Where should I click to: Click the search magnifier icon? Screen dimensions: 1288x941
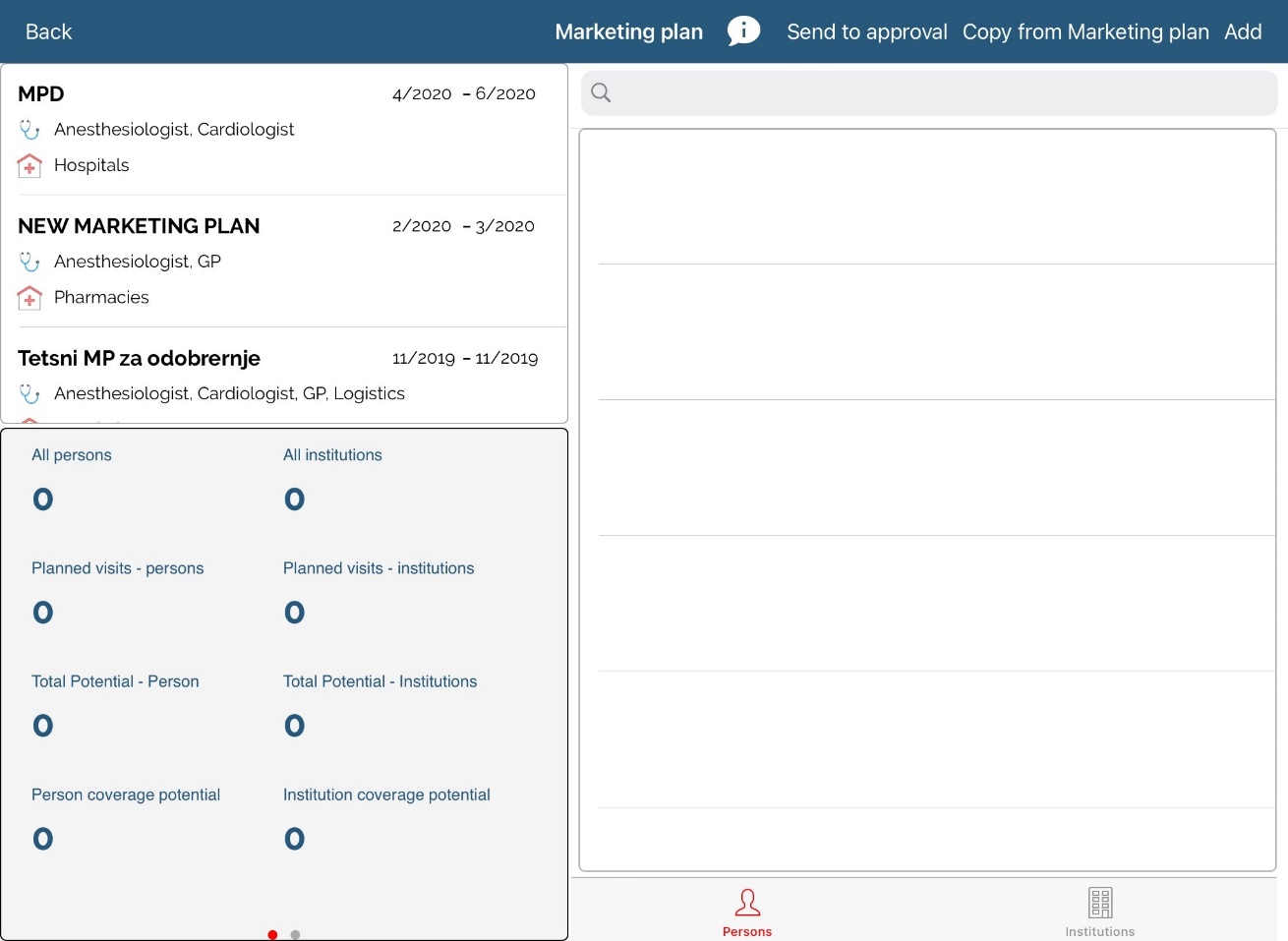point(601,92)
